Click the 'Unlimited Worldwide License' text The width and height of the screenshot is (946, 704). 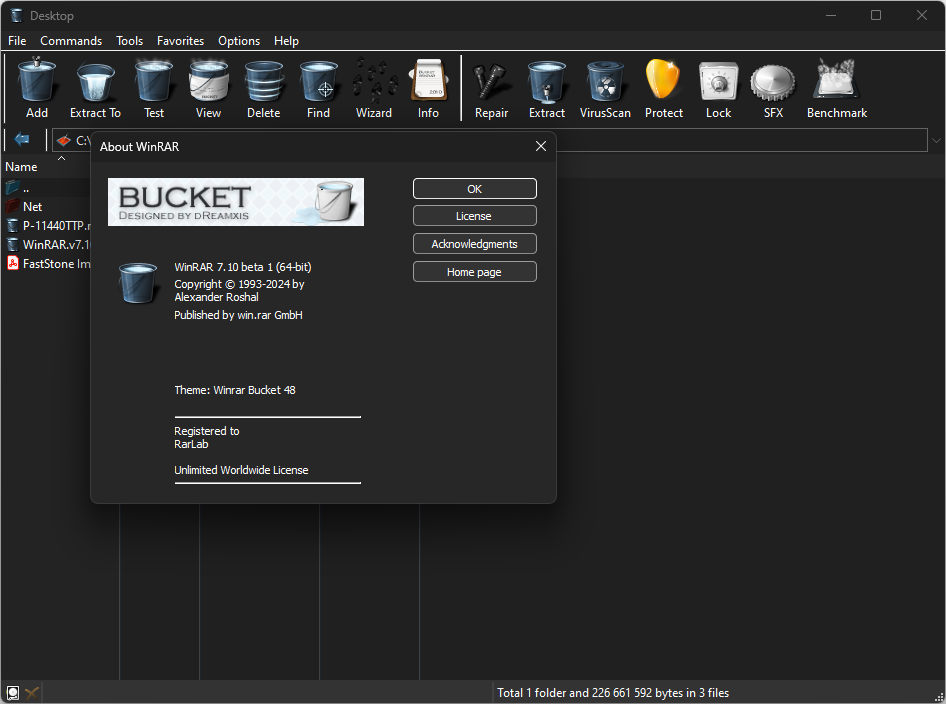(x=241, y=470)
